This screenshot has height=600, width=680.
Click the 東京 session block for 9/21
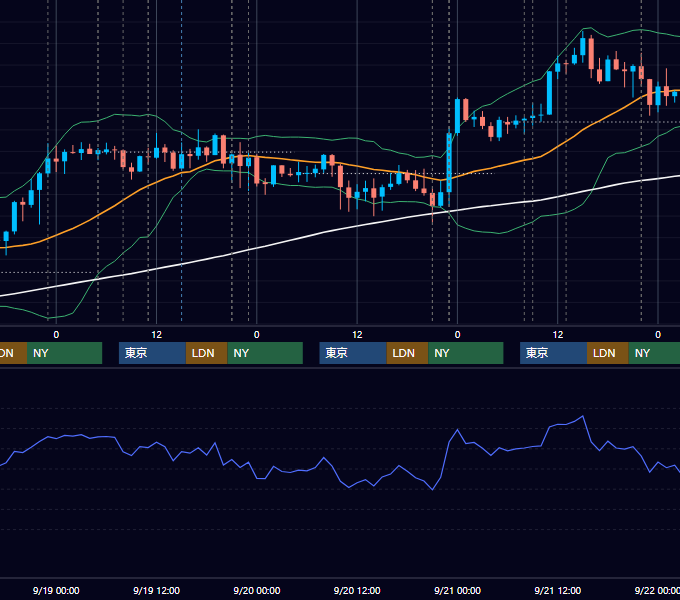tap(553, 353)
